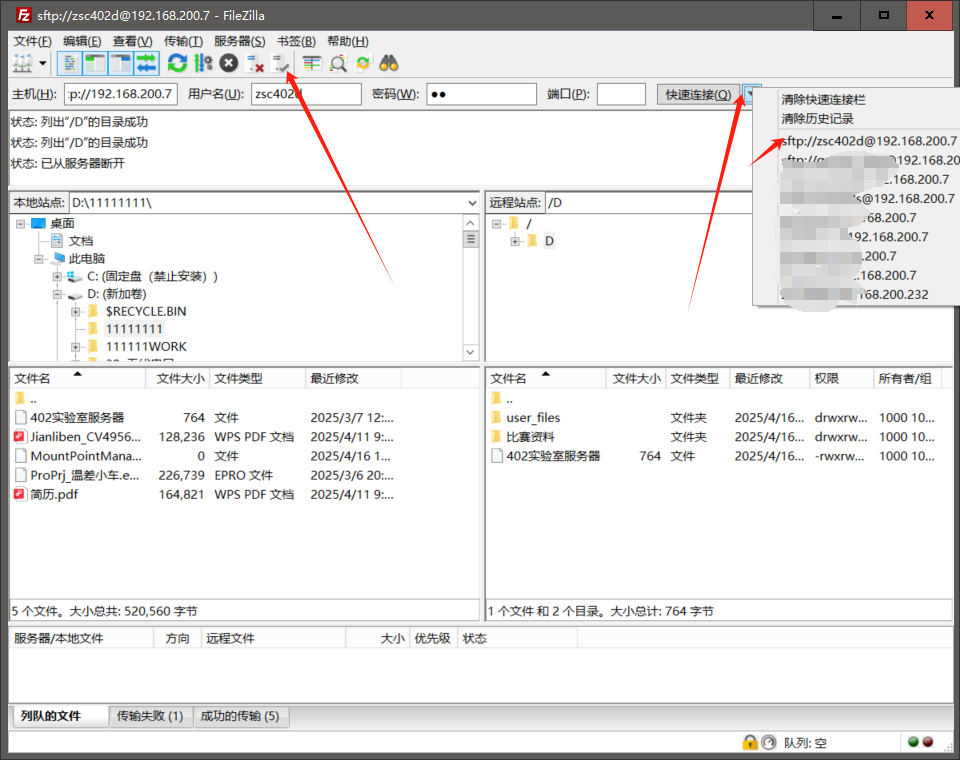Open the 查看(V) menu
Screen dimensions: 960x760
[132, 41]
